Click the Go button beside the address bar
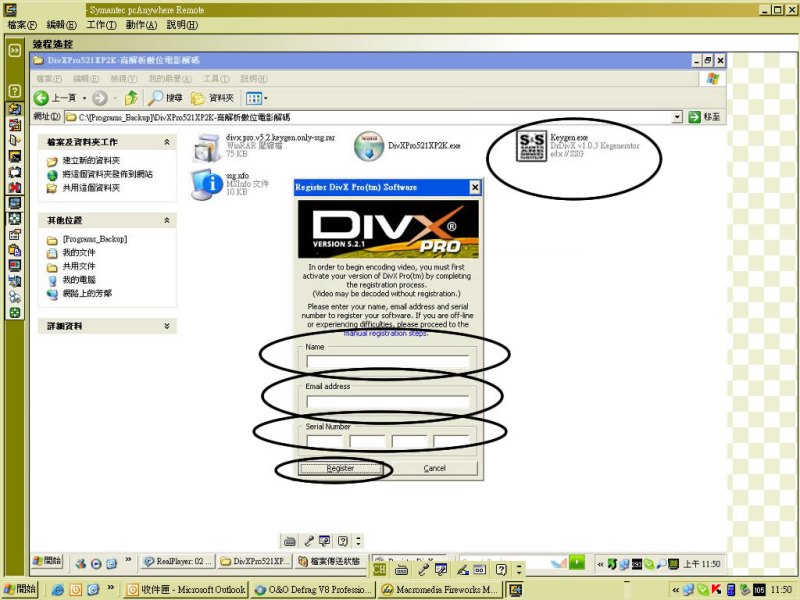The image size is (800, 600). [x=704, y=117]
